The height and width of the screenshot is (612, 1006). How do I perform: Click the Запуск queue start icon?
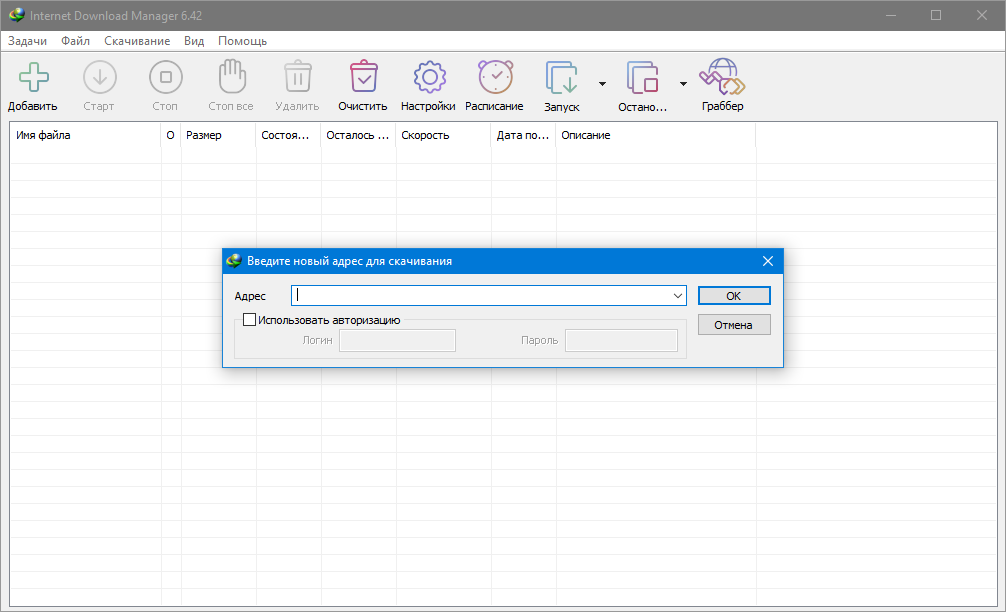561,78
